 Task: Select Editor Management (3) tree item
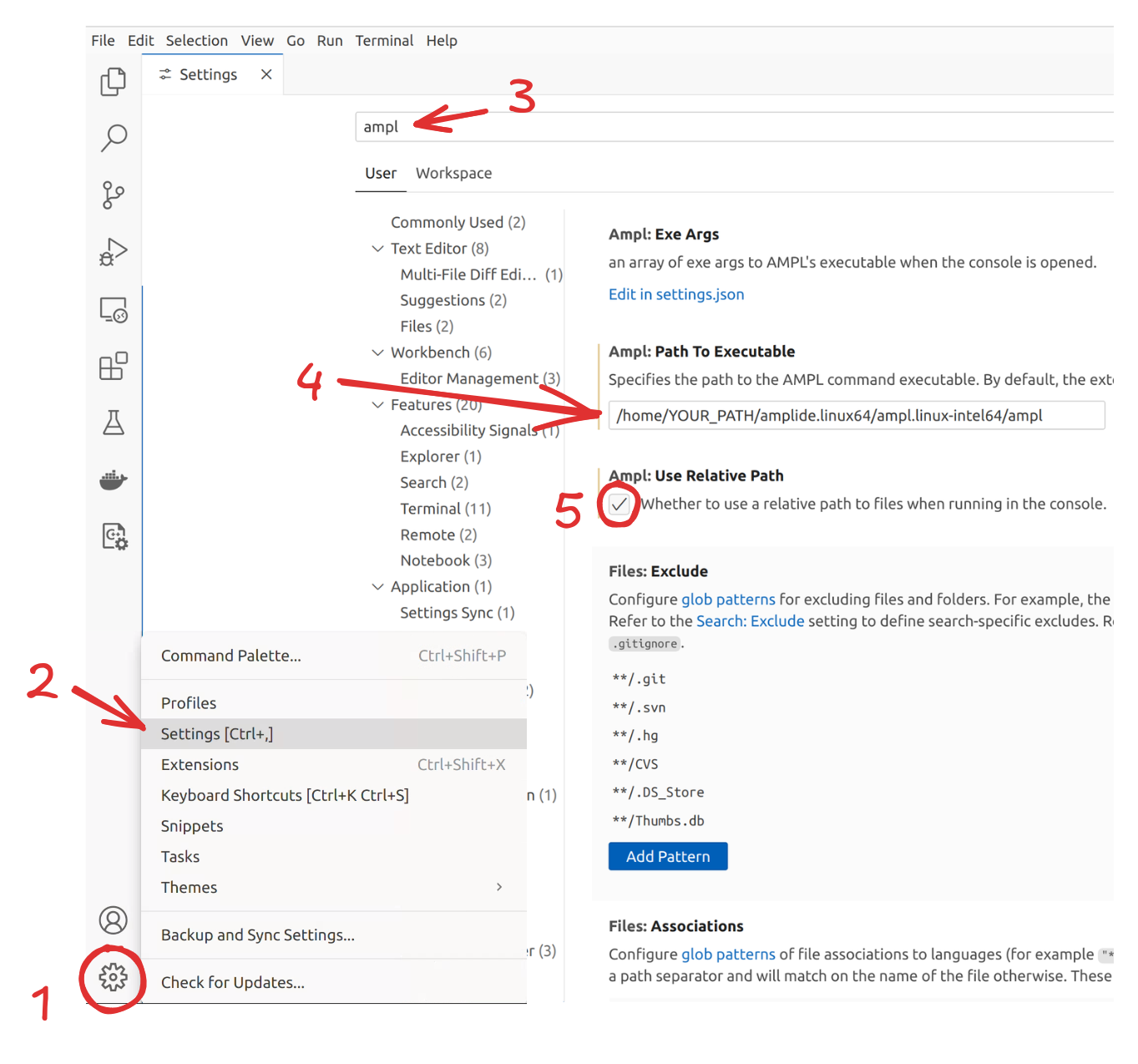pyautogui.click(x=480, y=379)
